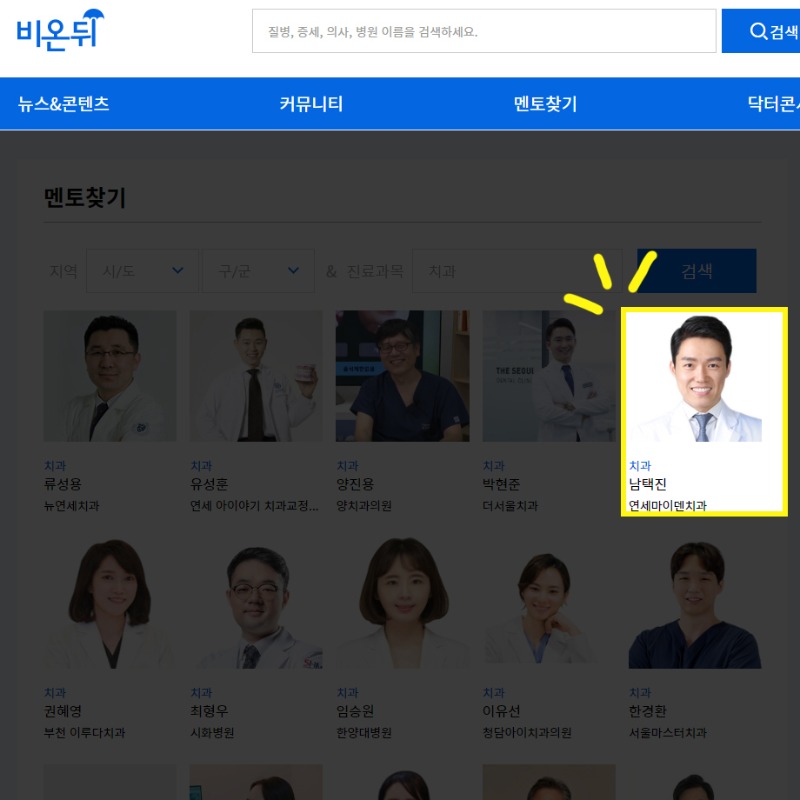Open the 멘토찾기 menu item
This screenshot has height=800, width=800.
(x=545, y=104)
